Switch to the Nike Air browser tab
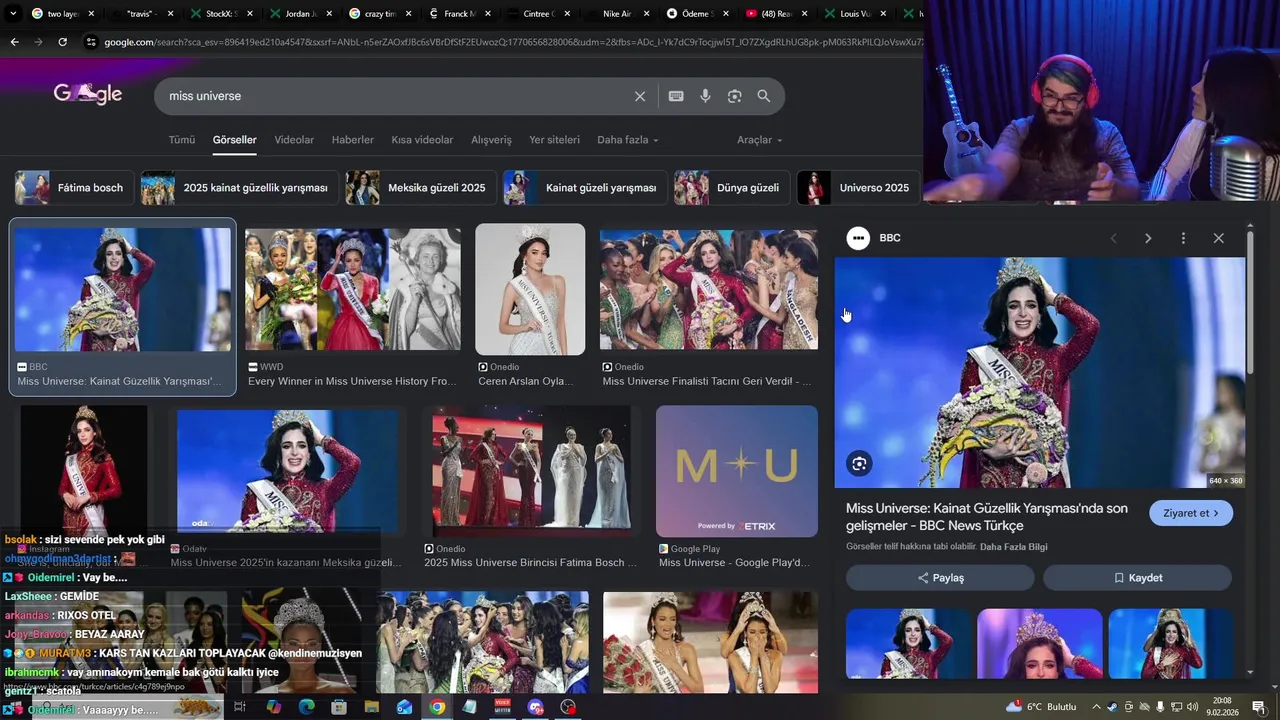Screen dimensions: 1280x720 tap(618, 14)
